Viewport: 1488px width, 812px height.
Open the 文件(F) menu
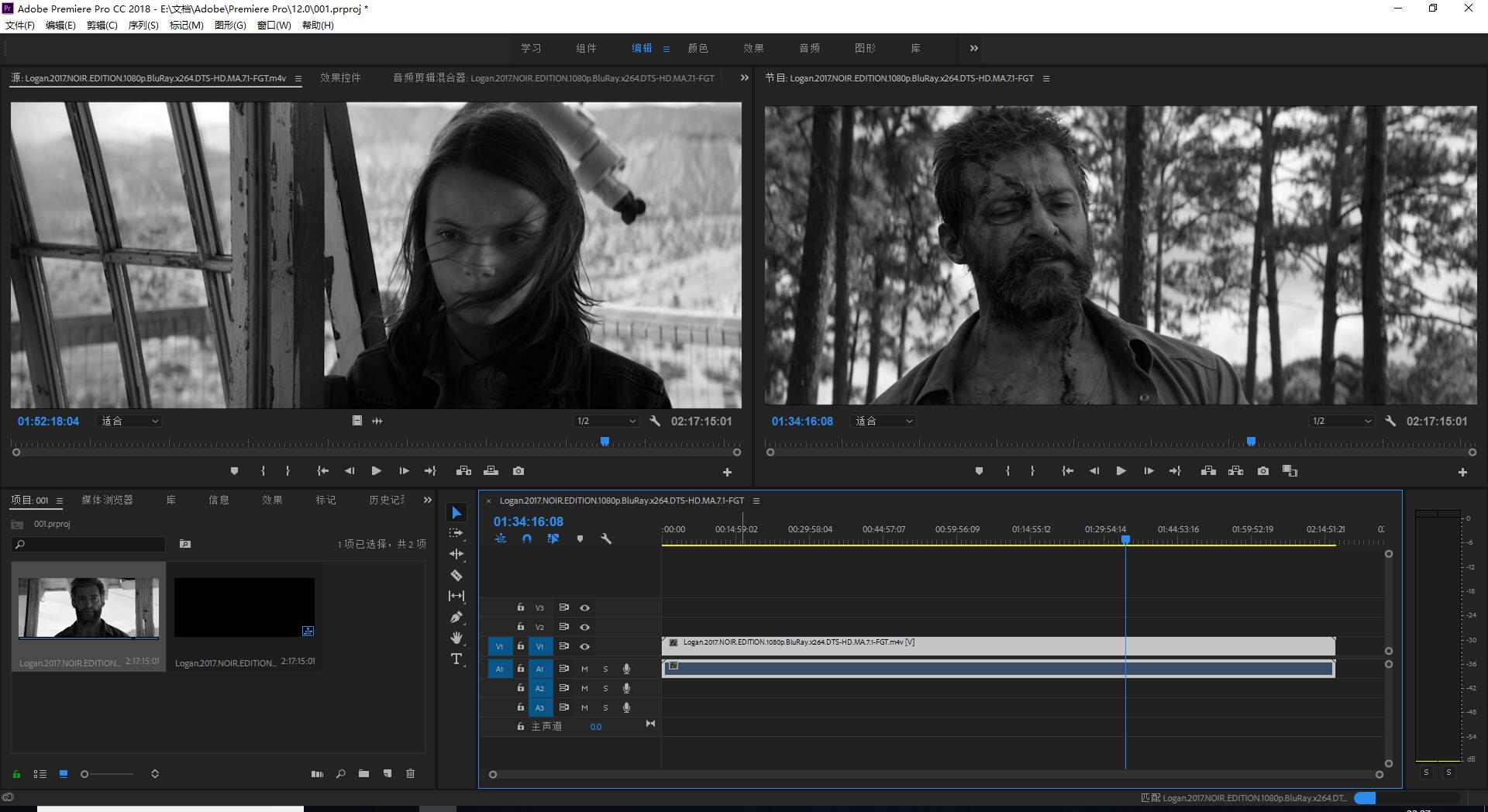click(x=20, y=25)
